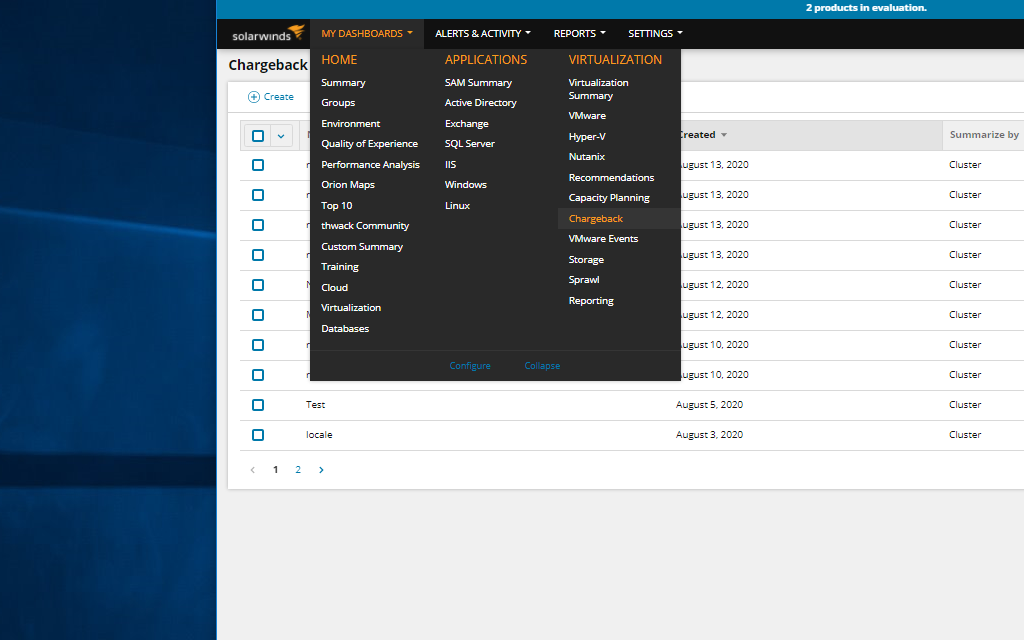Open Virtualization under Home column
This screenshot has height=640, width=1024.
pos(351,308)
